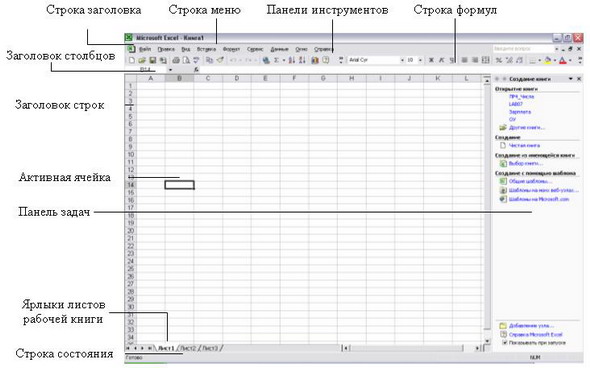
Task: Open the Font Color dropdown arrow
Action: (x=570, y=60)
